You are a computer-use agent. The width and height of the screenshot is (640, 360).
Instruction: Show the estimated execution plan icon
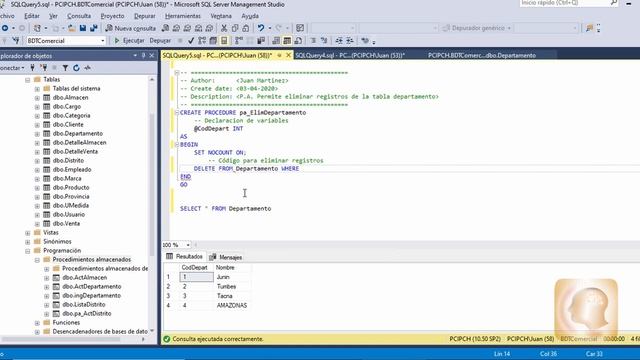[x=202, y=40]
